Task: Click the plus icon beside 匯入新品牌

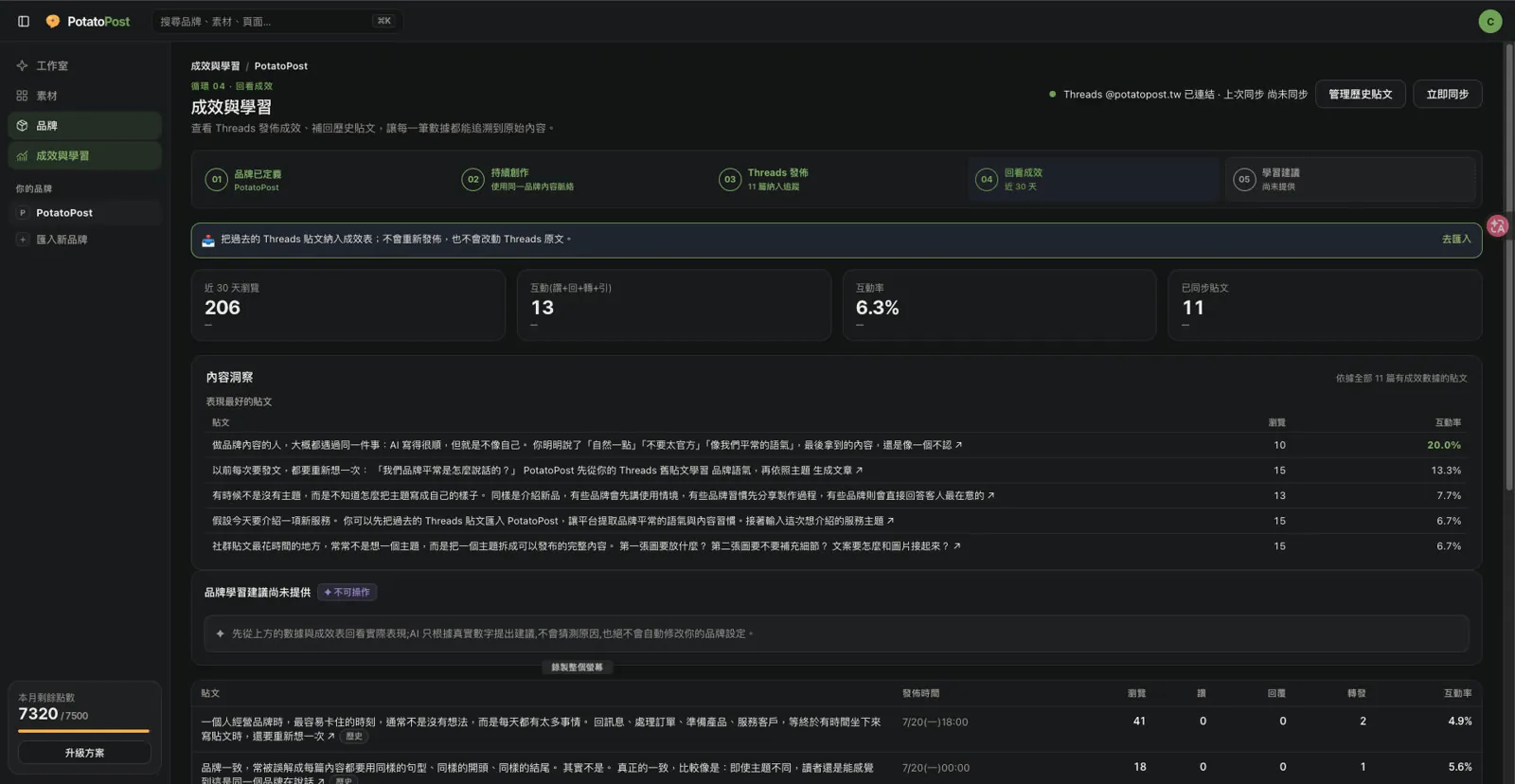Action: (23, 240)
